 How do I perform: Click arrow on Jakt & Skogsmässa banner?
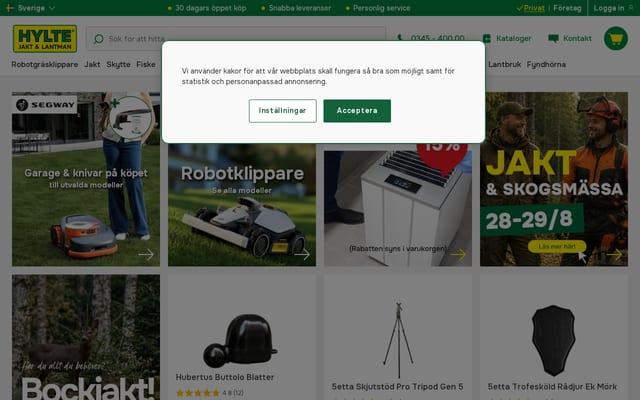click(614, 254)
